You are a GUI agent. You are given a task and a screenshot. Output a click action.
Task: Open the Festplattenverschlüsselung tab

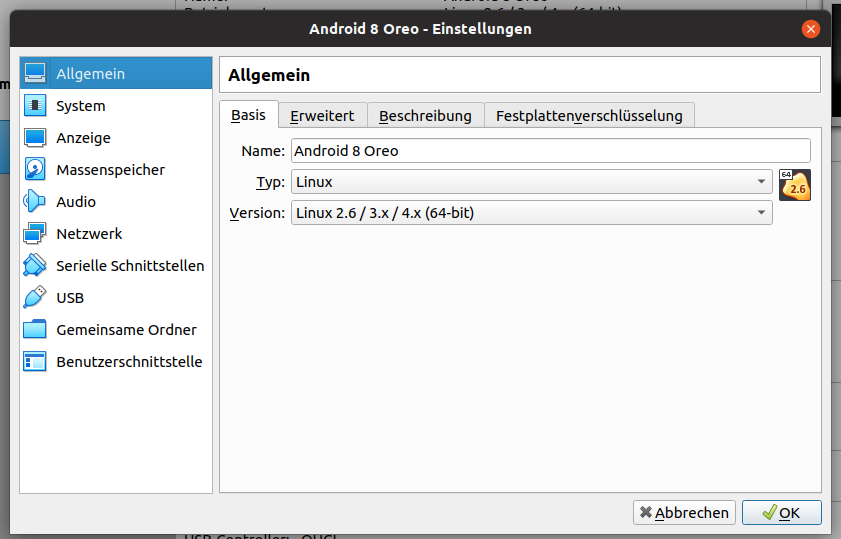click(589, 115)
